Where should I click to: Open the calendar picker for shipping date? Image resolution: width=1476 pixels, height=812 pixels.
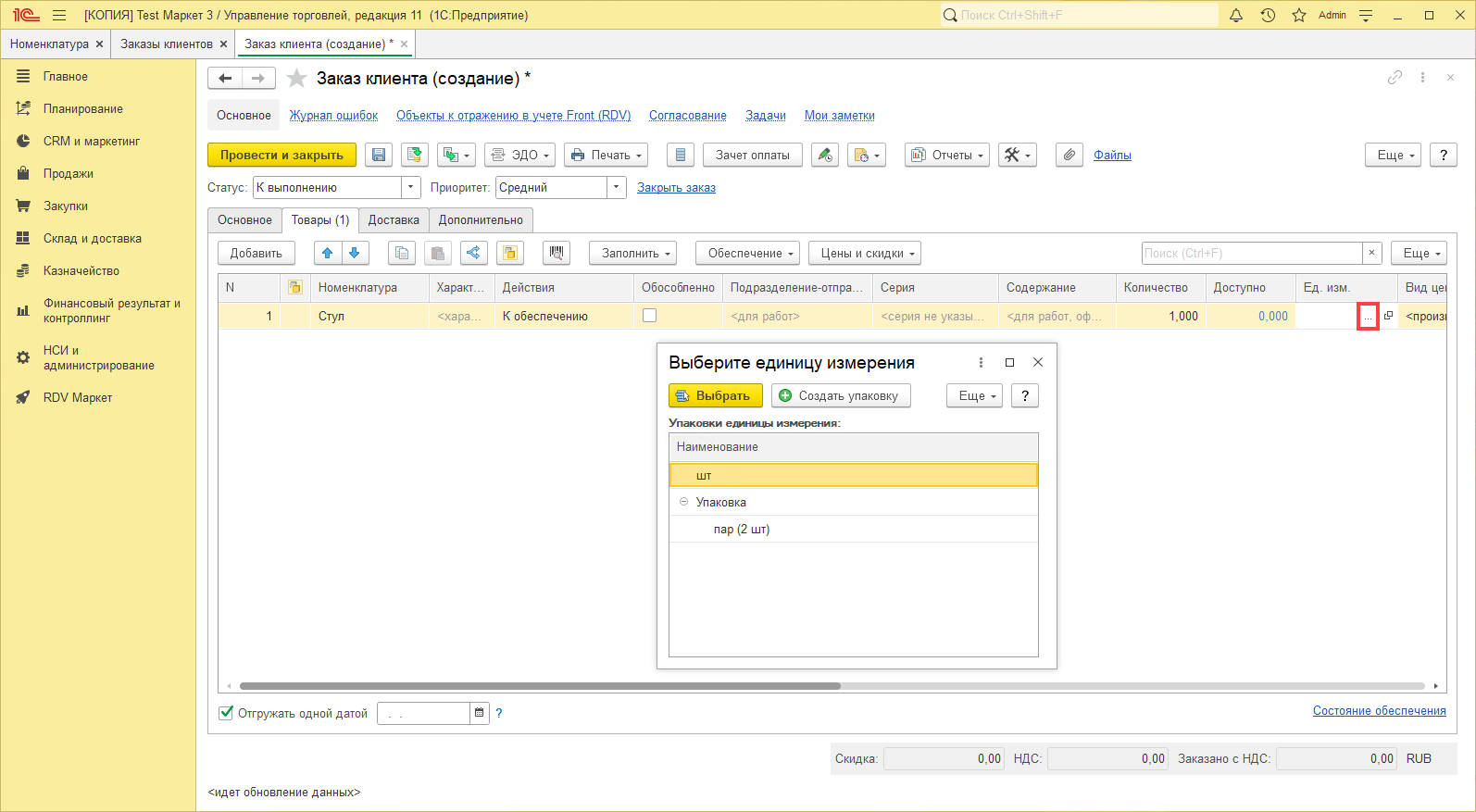pyautogui.click(x=479, y=713)
